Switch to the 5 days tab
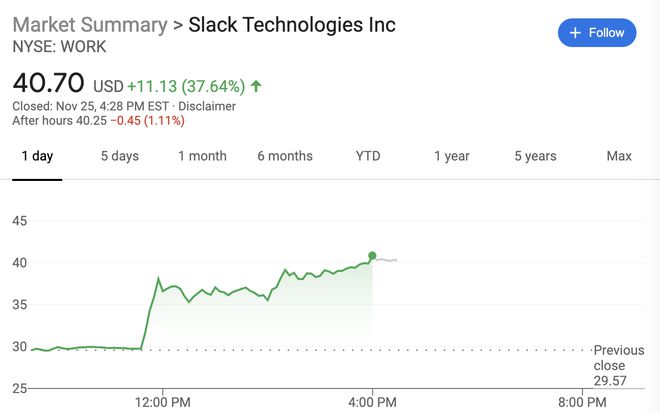The height and width of the screenshot is (413, 660). click(x=120, y=156)
